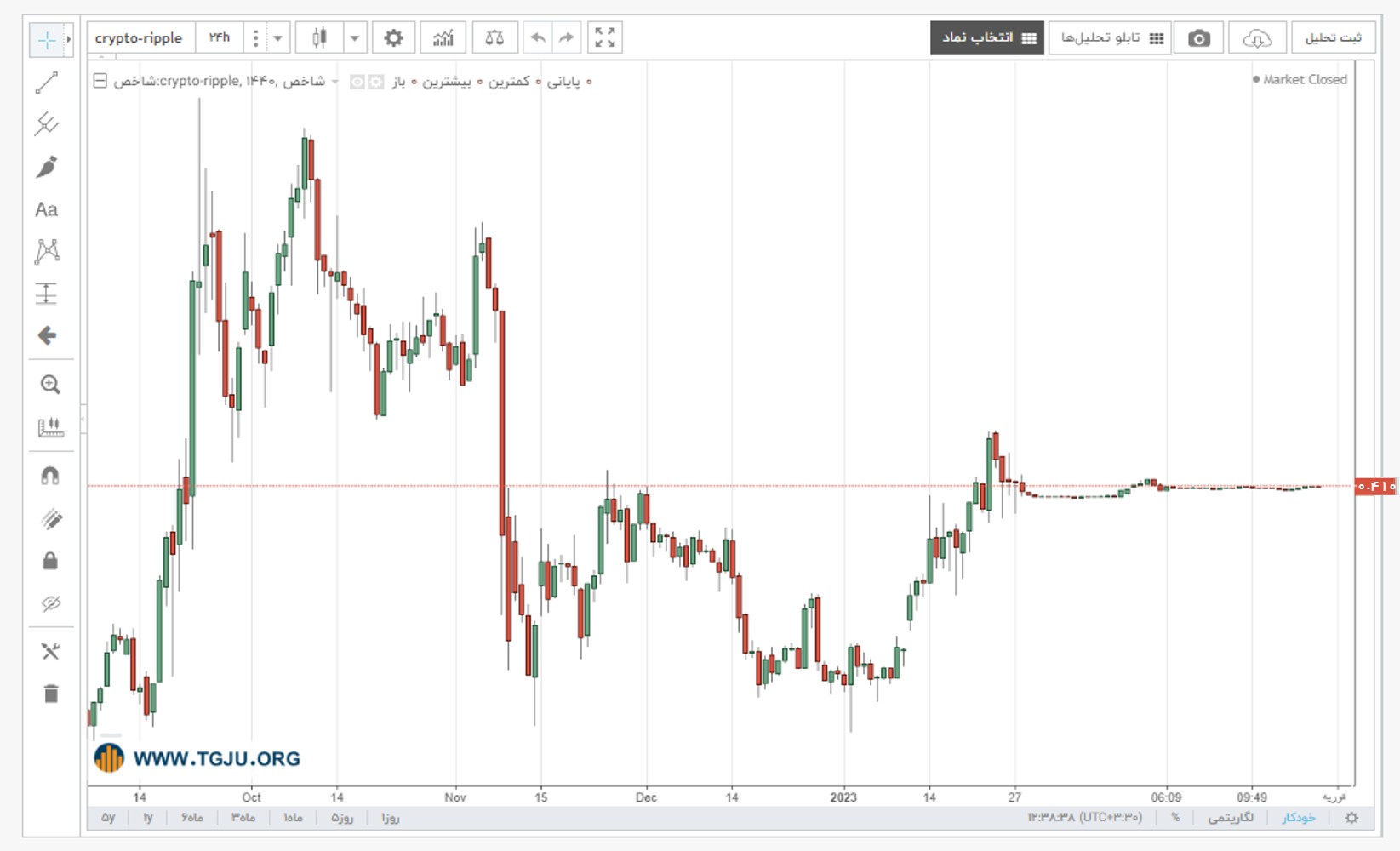Select the ۳ماه time range
This screenshot has width=1400, height=851.
pos(243,818)
